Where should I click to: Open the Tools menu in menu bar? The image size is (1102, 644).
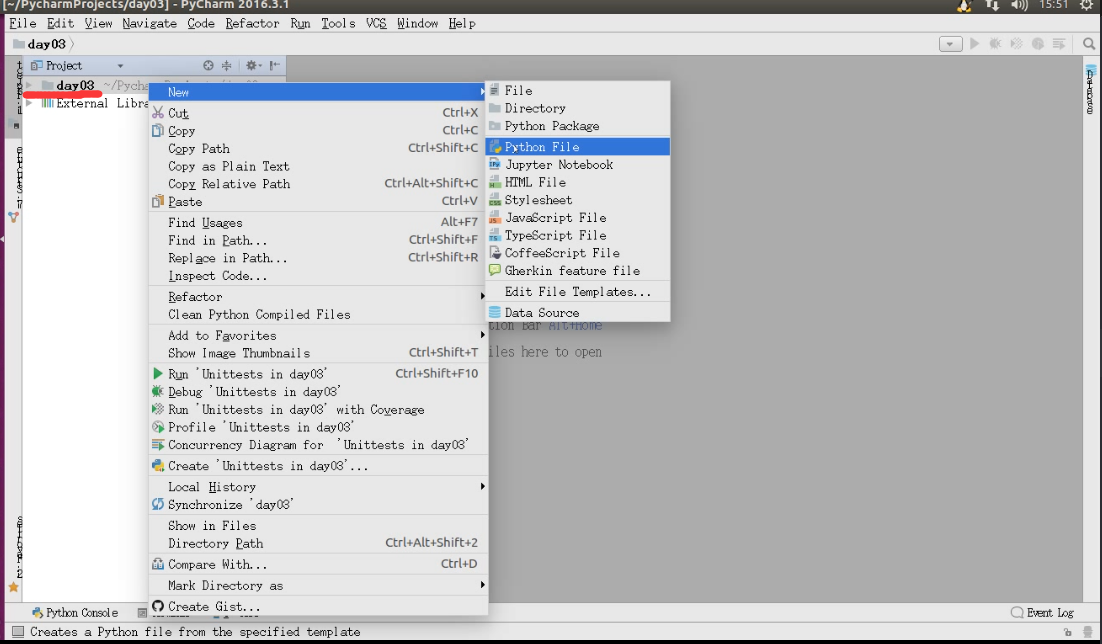tap(338, 23)
